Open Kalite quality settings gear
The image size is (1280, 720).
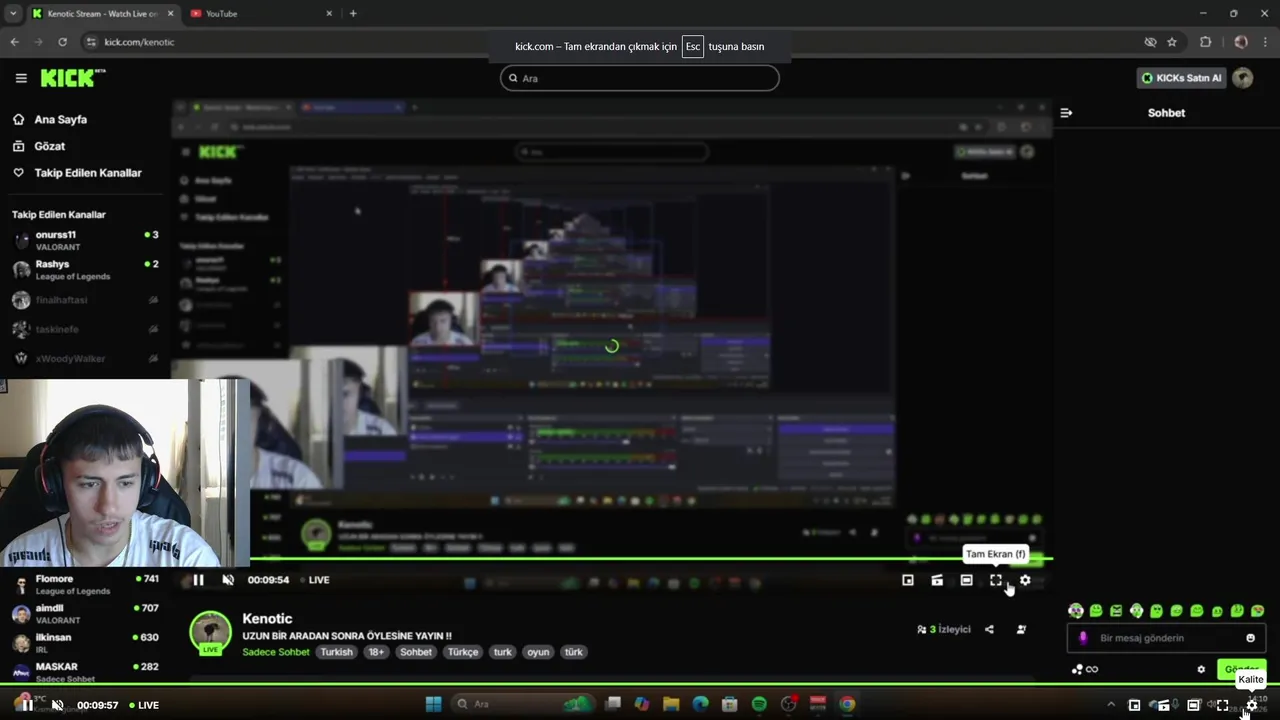(1251, 705)
